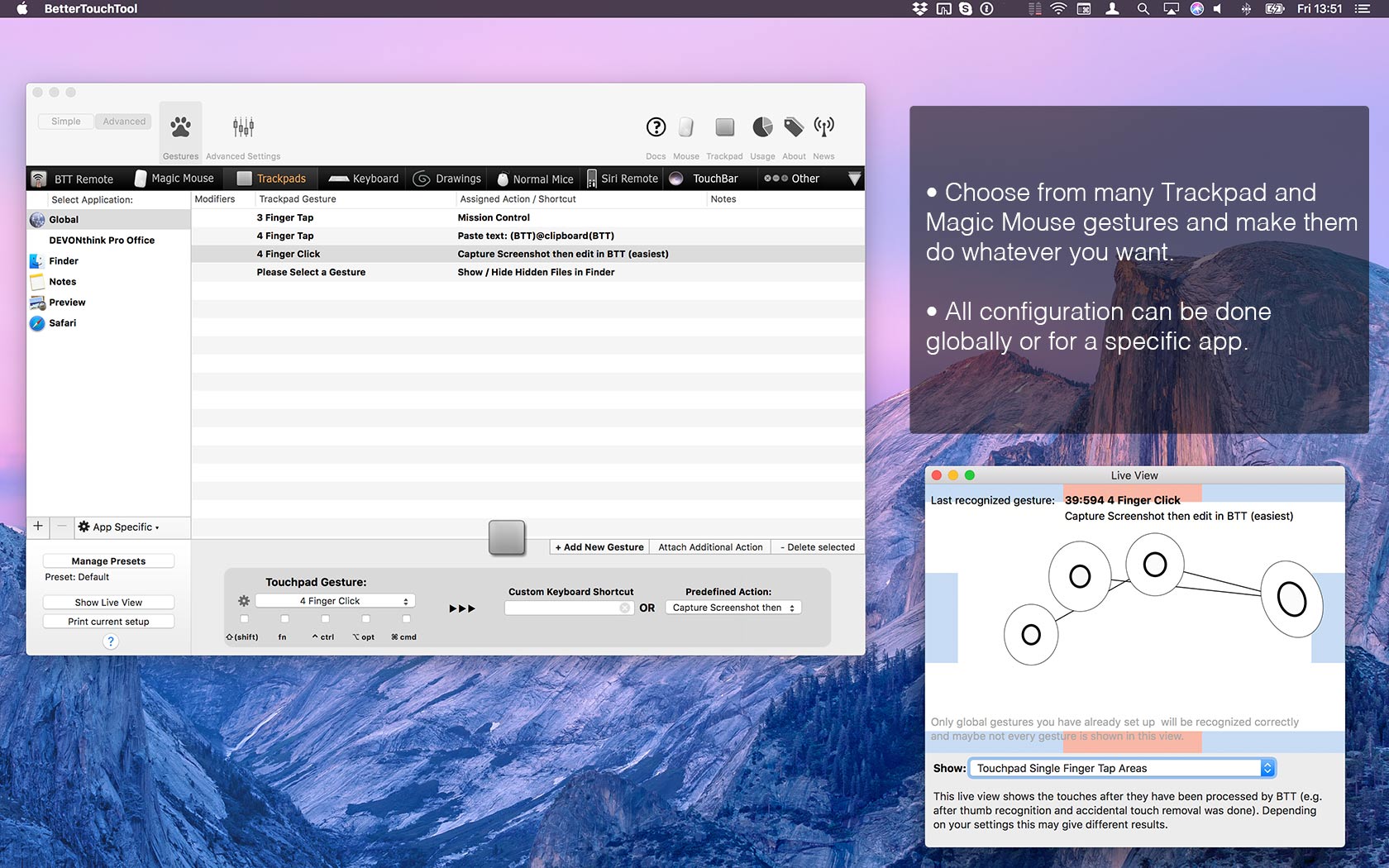
Task: Open Advanced Settings sliders icon
Action: (242, 126)
